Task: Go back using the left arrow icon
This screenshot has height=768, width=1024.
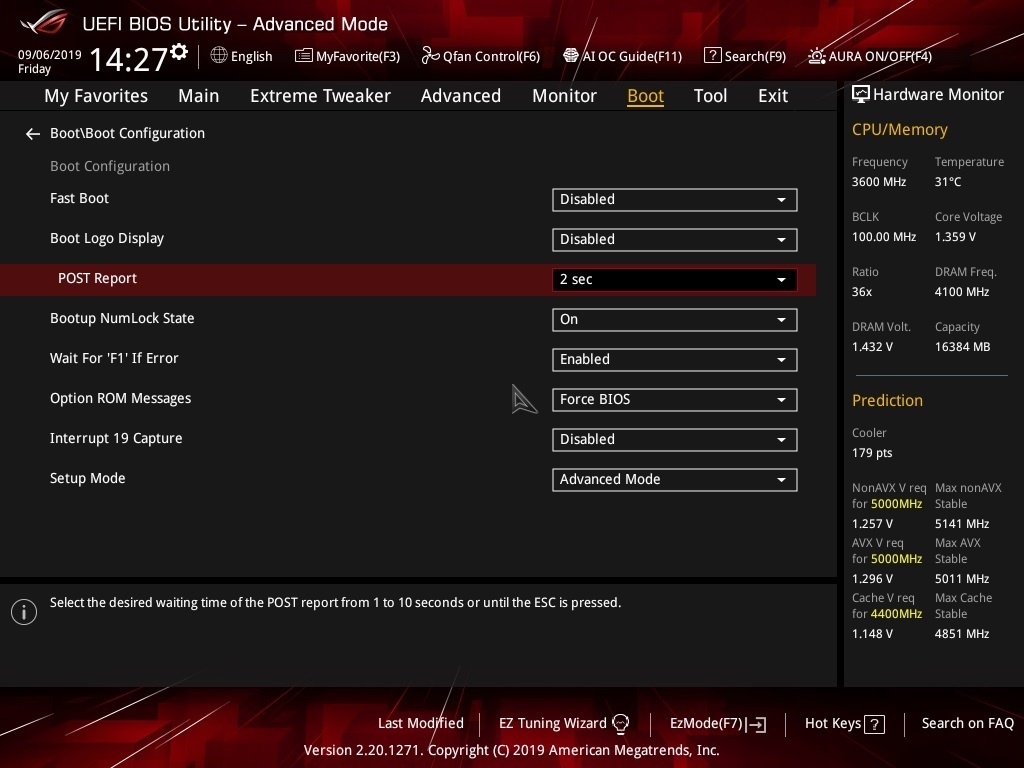Action: click(x=33, y=134)
